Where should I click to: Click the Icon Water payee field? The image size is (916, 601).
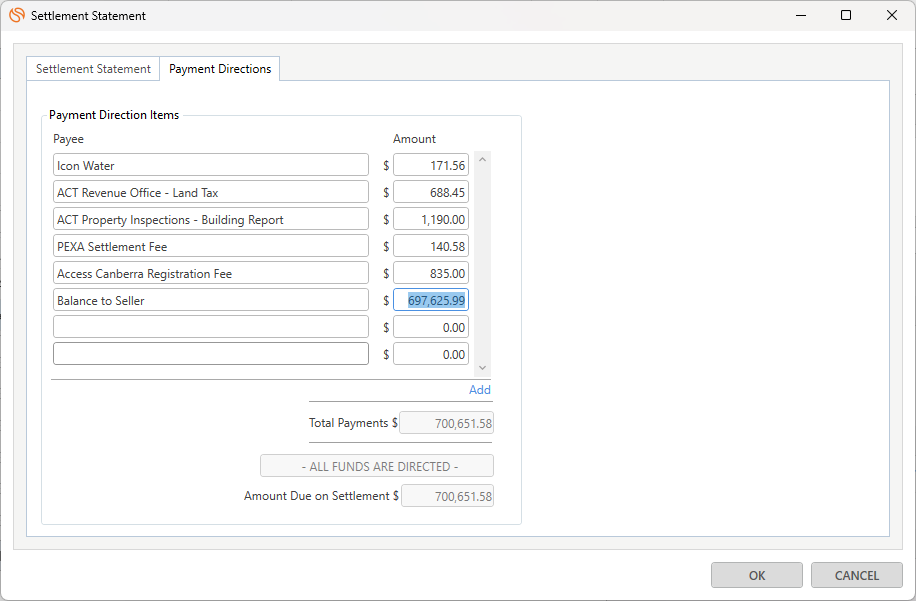coord(211,166)
